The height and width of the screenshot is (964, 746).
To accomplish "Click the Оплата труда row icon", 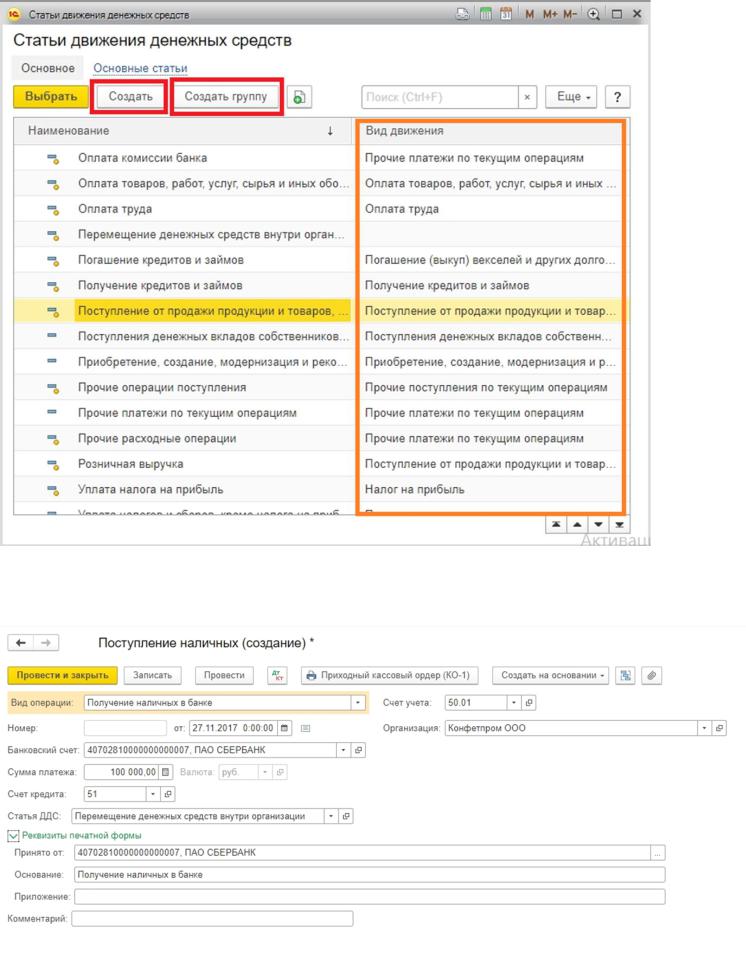I will click(x=54, y=209).
